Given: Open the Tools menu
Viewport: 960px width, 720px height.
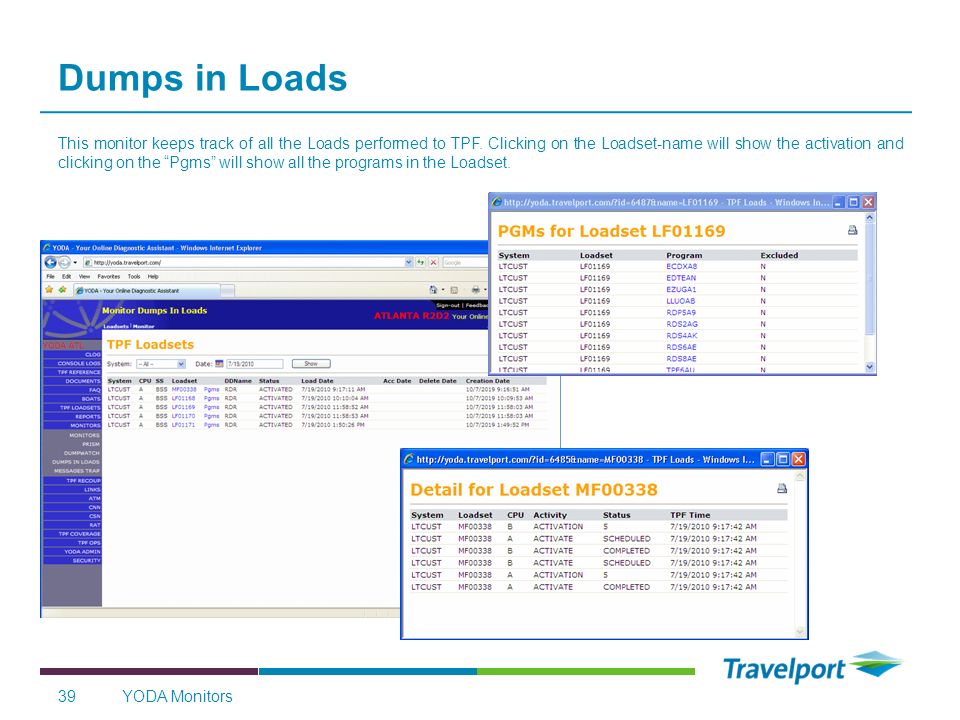Looking at the screenshot, I should [x=134, y=277].
